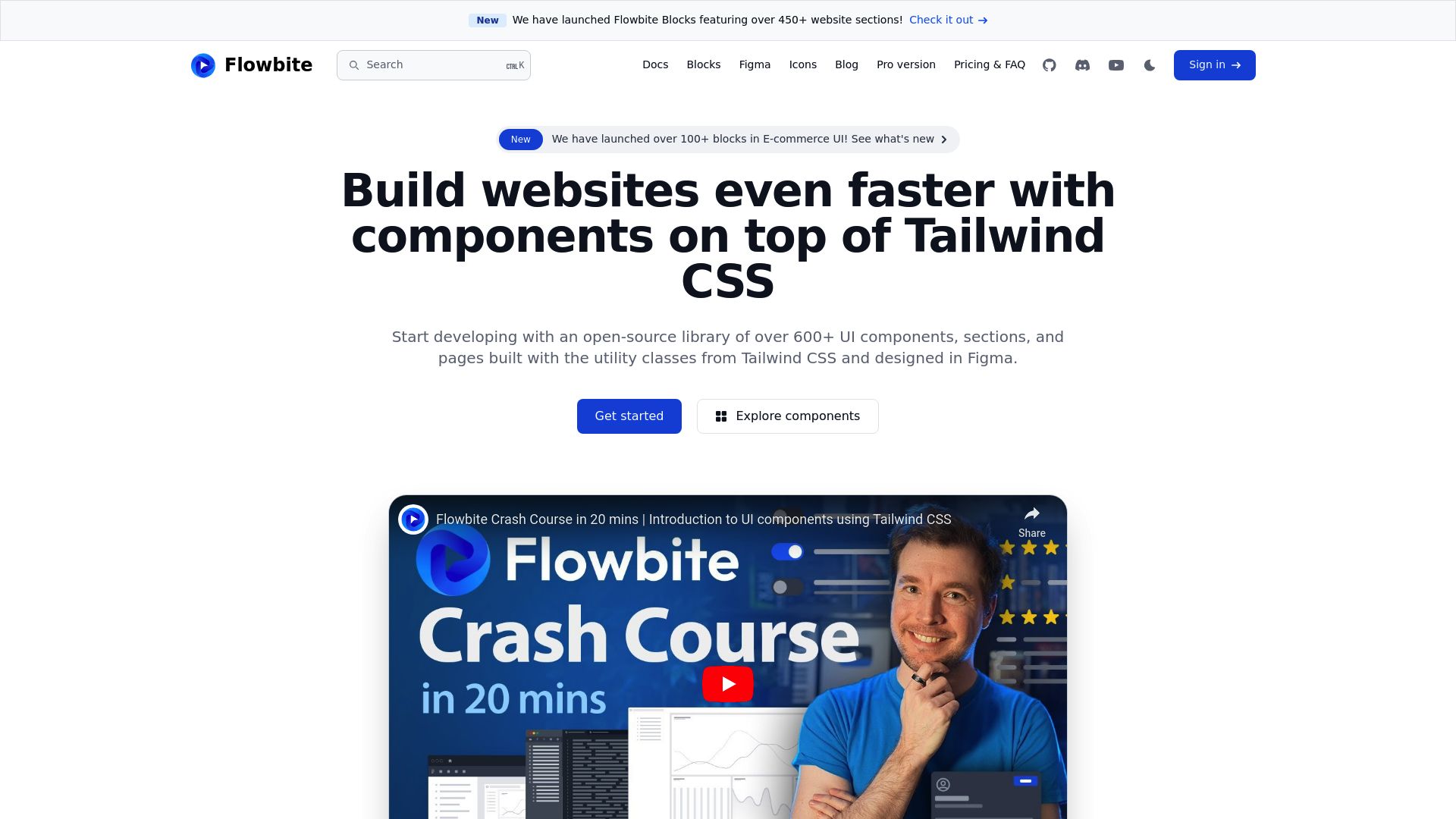
Task: Click the Explore components grid icon
Action: pyautogui.click(x=721, y=416)
